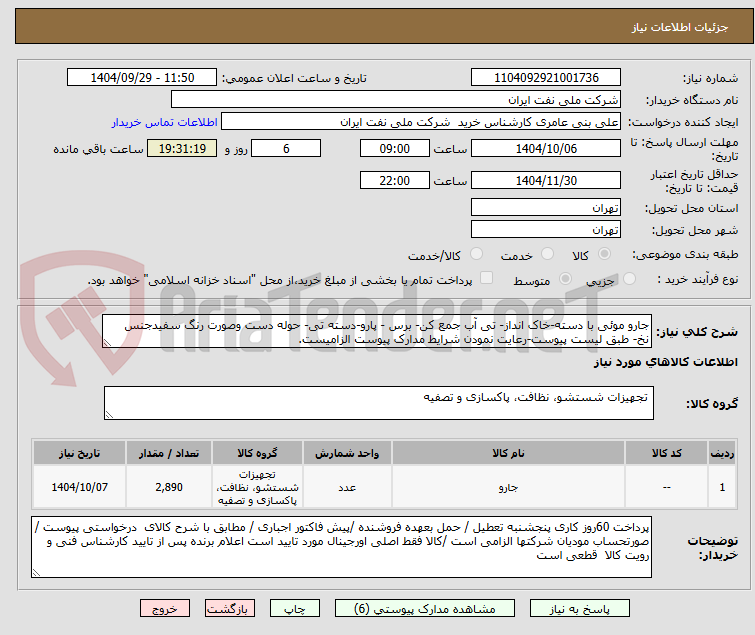Viewport: 755px width, 635px height.
Task: Click the شهر محل تحویل field
Action: [546, 230]
